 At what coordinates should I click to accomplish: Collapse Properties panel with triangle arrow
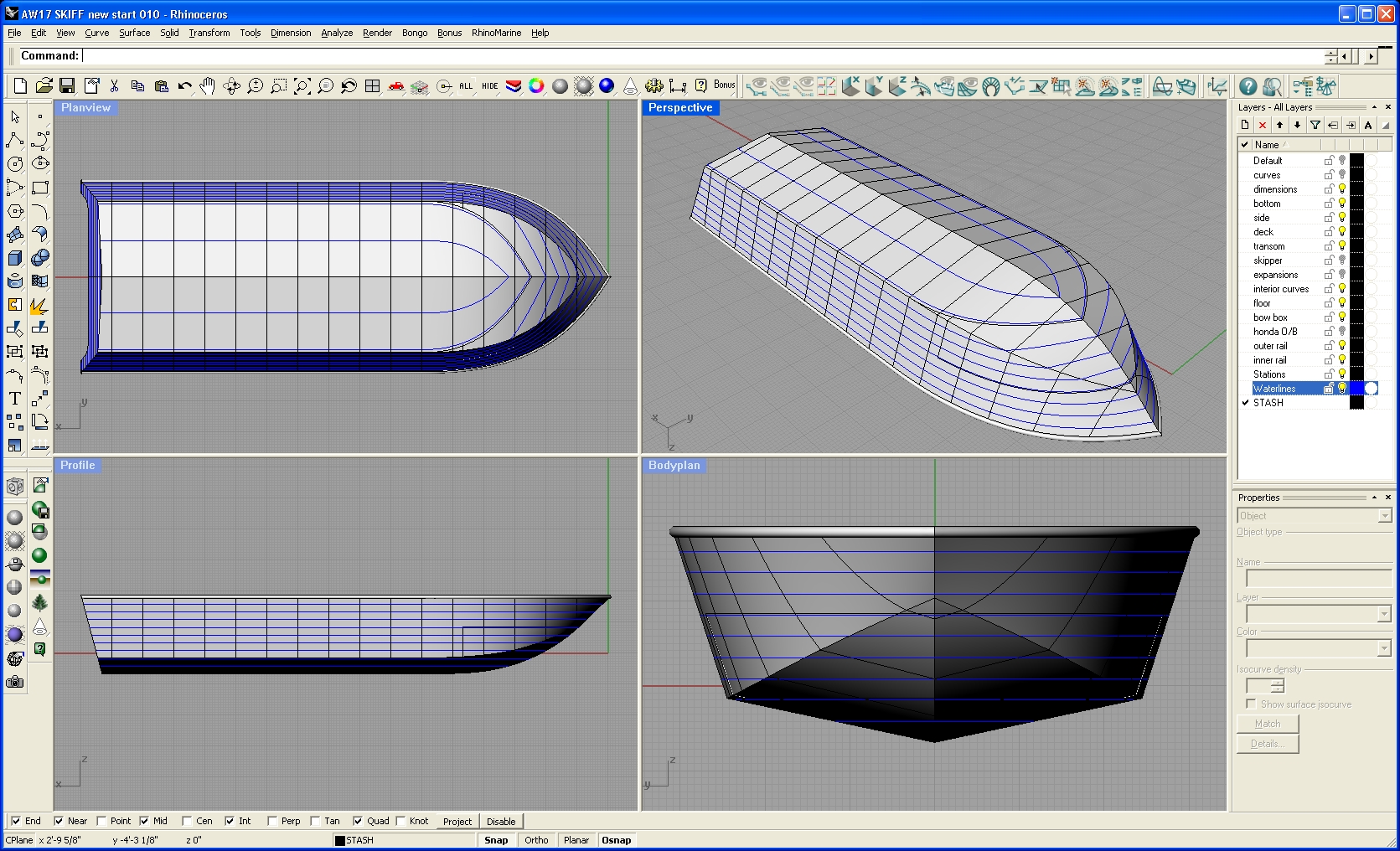pyautogui.click(x=1374, y=498)
